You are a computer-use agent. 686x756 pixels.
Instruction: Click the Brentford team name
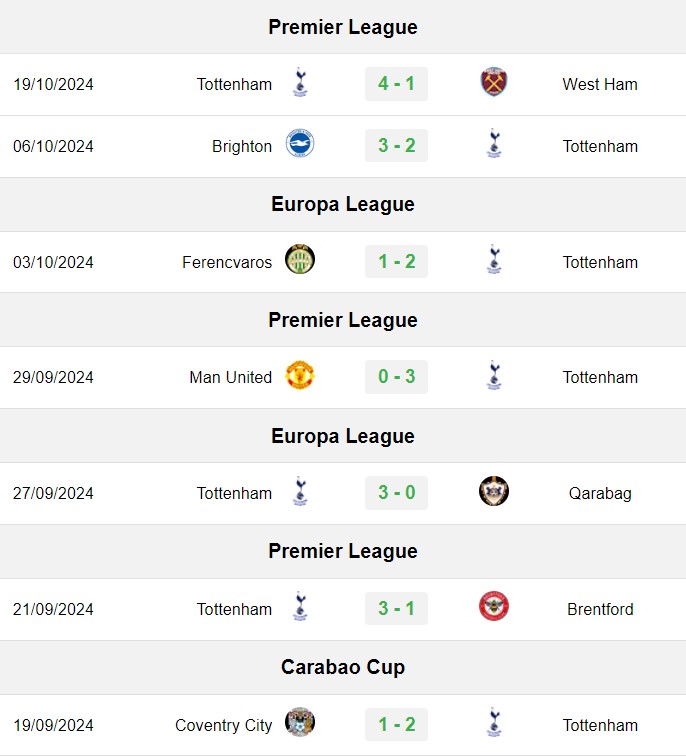click(x=600, y=609)
